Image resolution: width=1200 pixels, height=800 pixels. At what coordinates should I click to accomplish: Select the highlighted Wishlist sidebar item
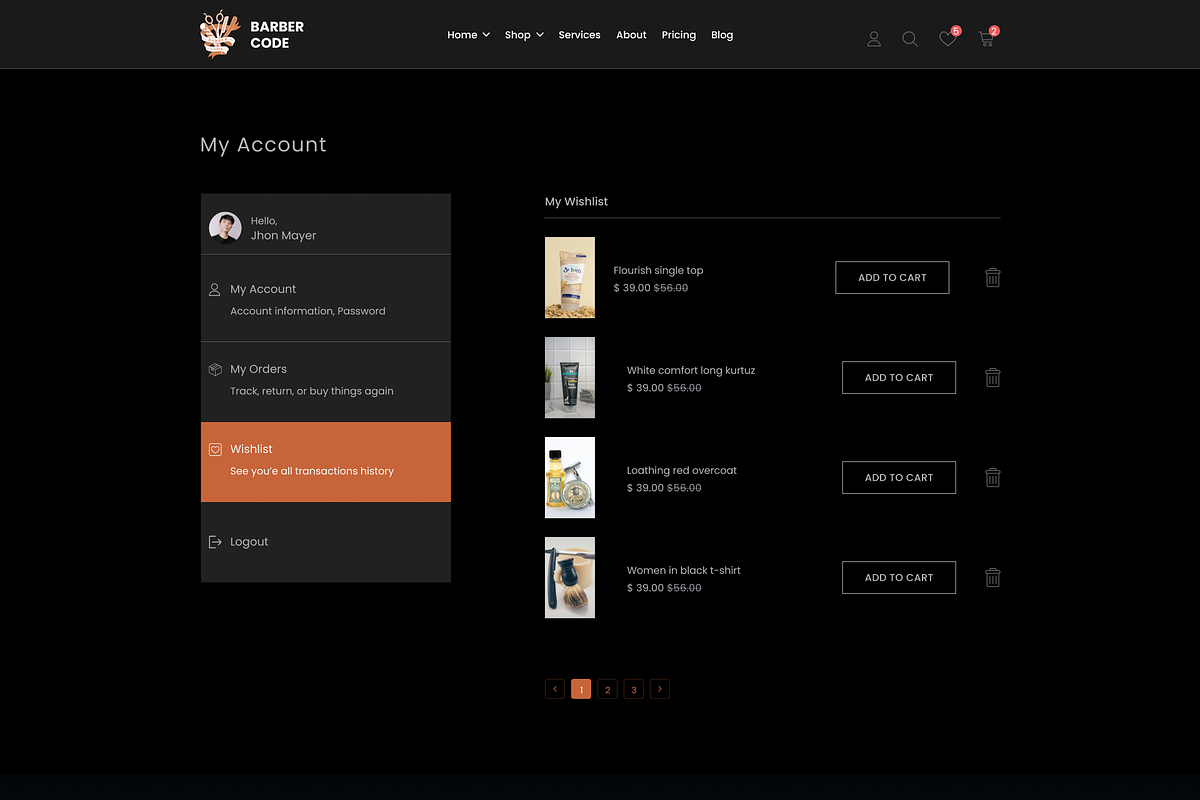[x=326, y=462]
